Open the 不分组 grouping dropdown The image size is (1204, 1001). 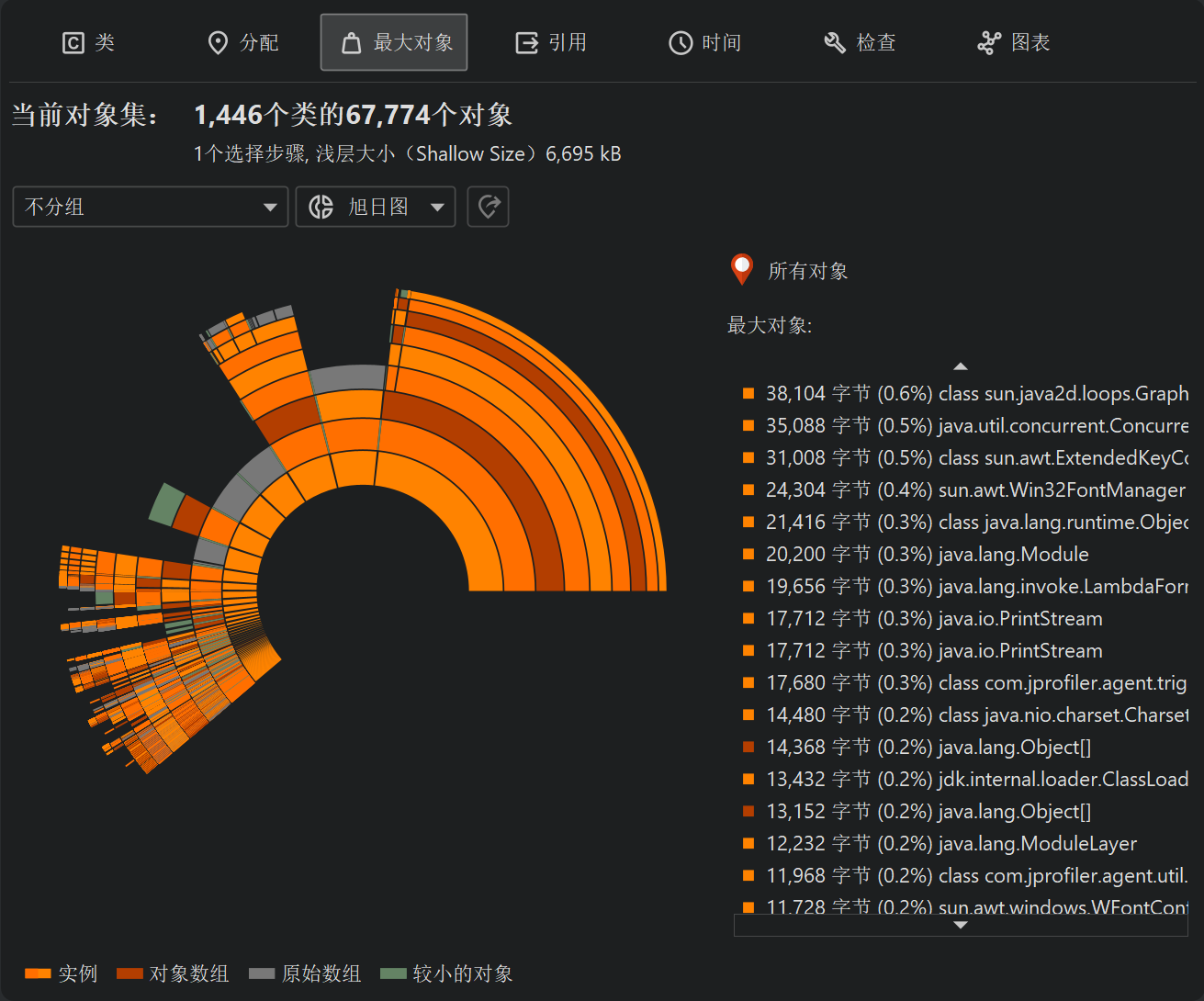pyautogui.click(x=151, y=207)
